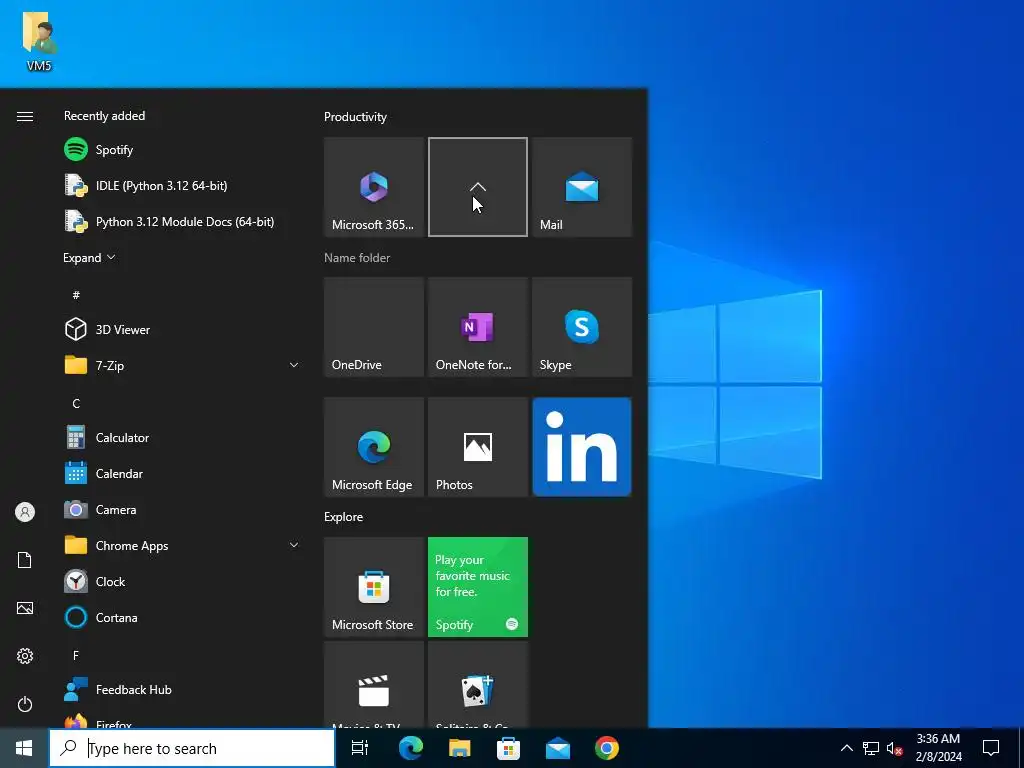Click the Power button in Start

(x=25, y=704)
